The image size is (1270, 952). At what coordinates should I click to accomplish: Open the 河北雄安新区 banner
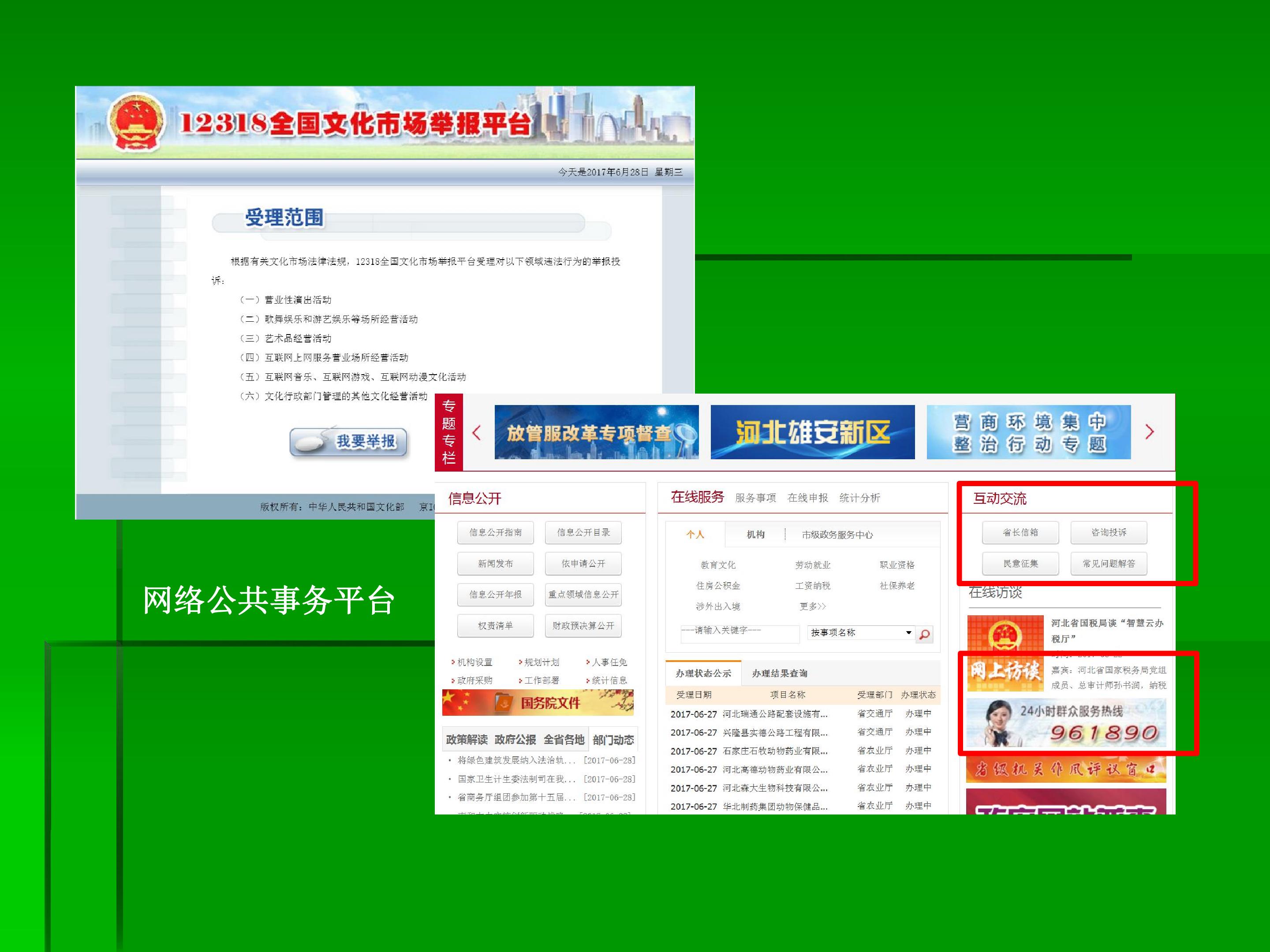pyautogui.click(x=812, y=432)
